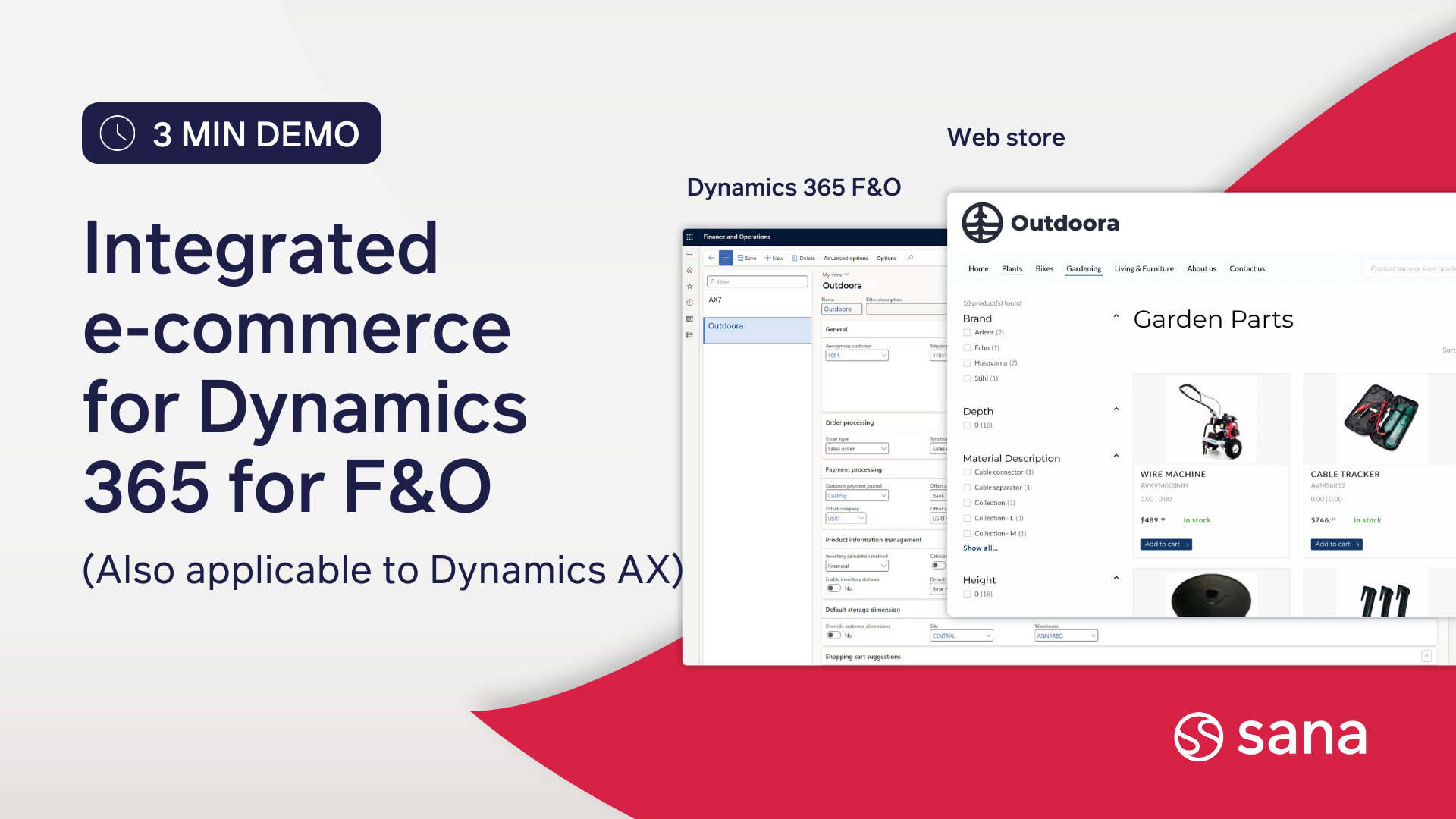Open Options tab in F&O action bar
The image size is (1456, 819).
tap(886, 258)
